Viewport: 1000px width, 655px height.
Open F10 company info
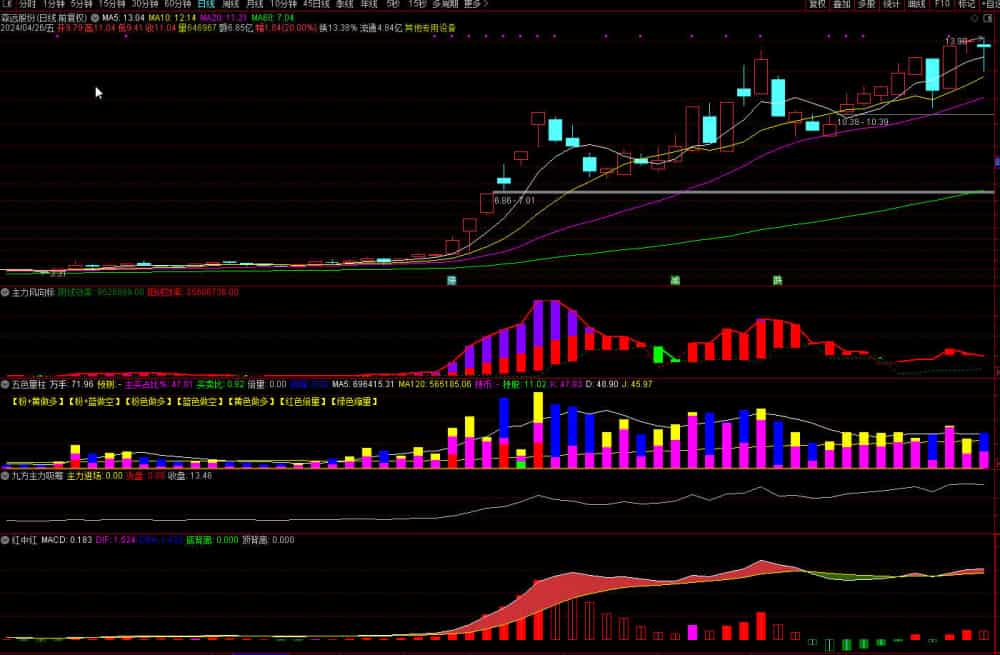click(x=942, y=4)
